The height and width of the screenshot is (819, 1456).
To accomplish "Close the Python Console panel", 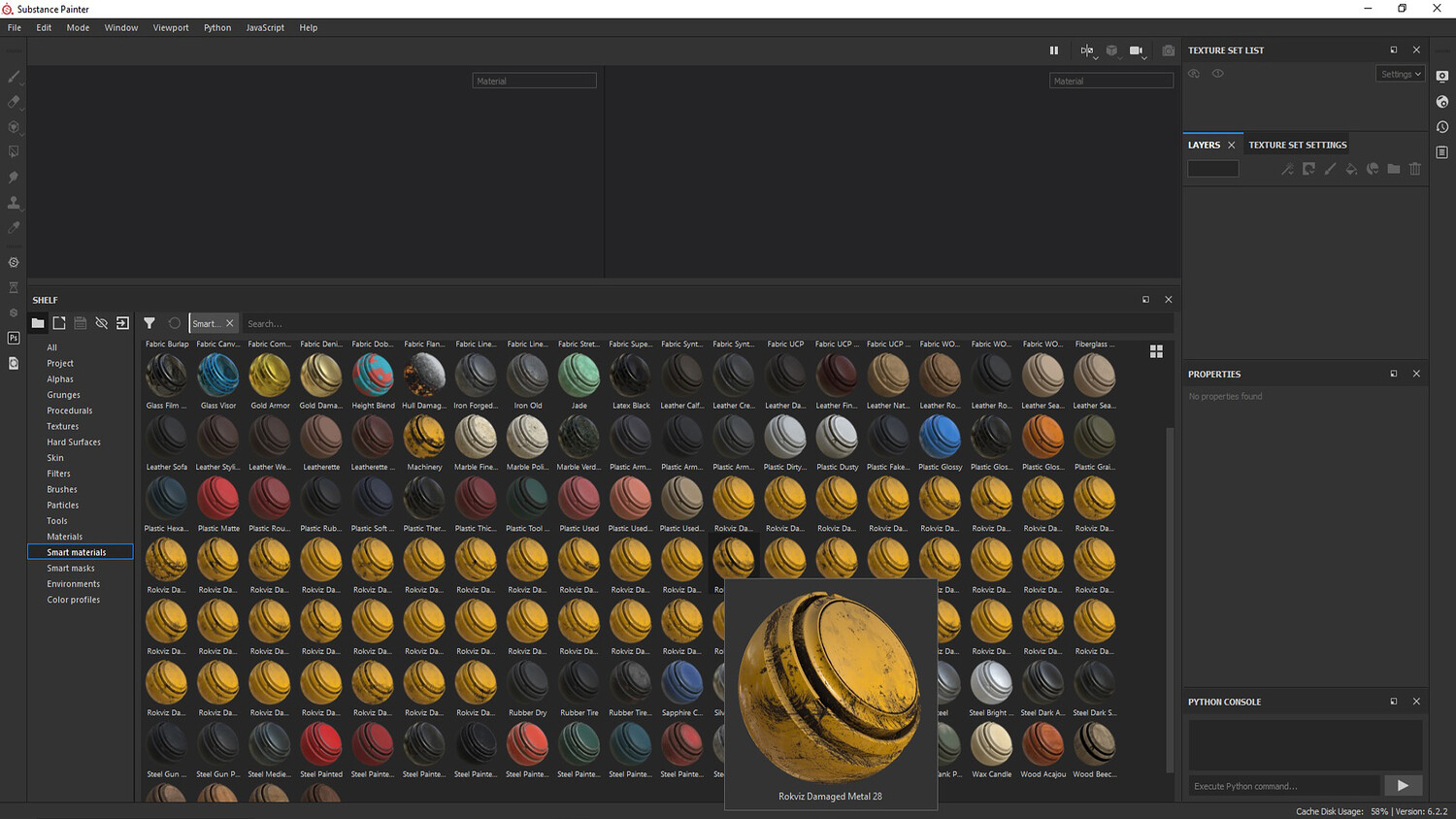I will (1416, 702).
